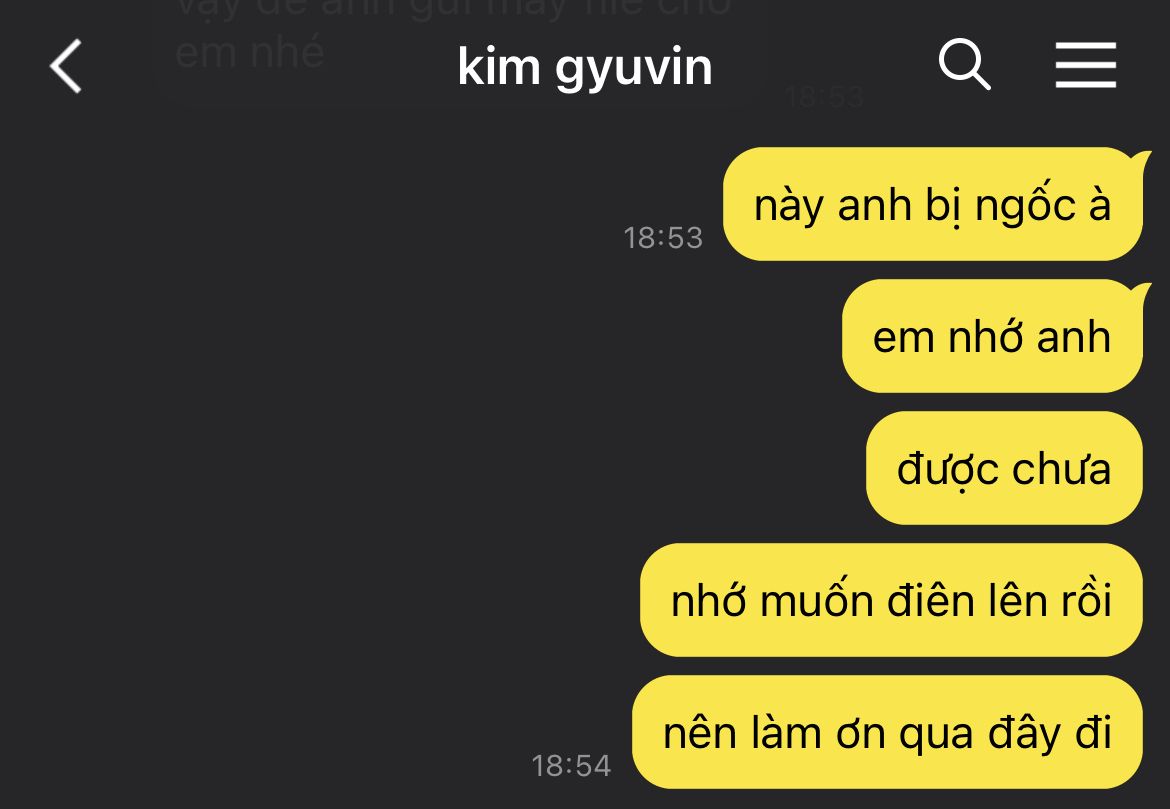
Task: Tap the faded "em nhé" text behind header
Action: point(250,53)
